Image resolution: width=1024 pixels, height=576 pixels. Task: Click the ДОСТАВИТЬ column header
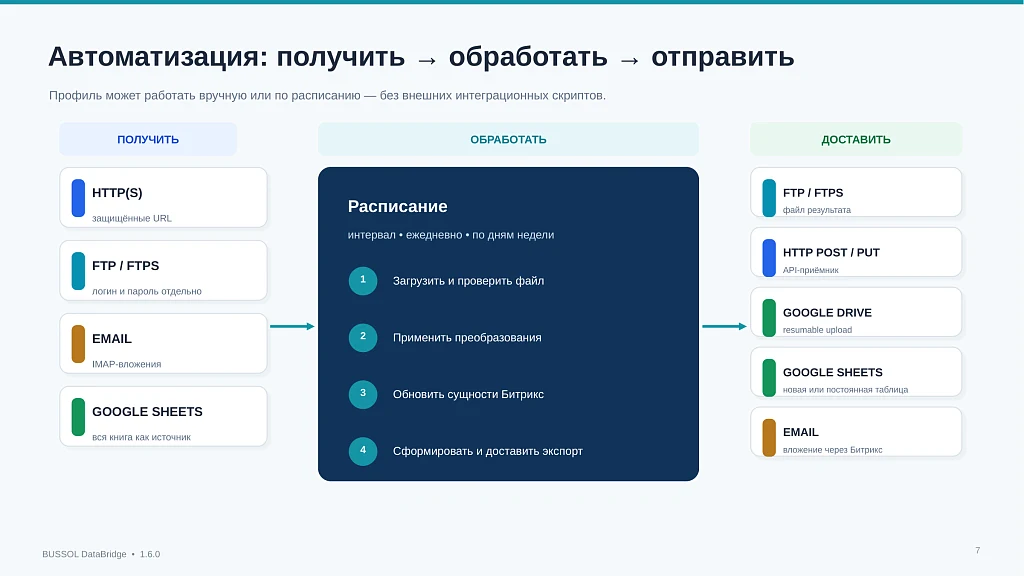[x=856, y=139]
